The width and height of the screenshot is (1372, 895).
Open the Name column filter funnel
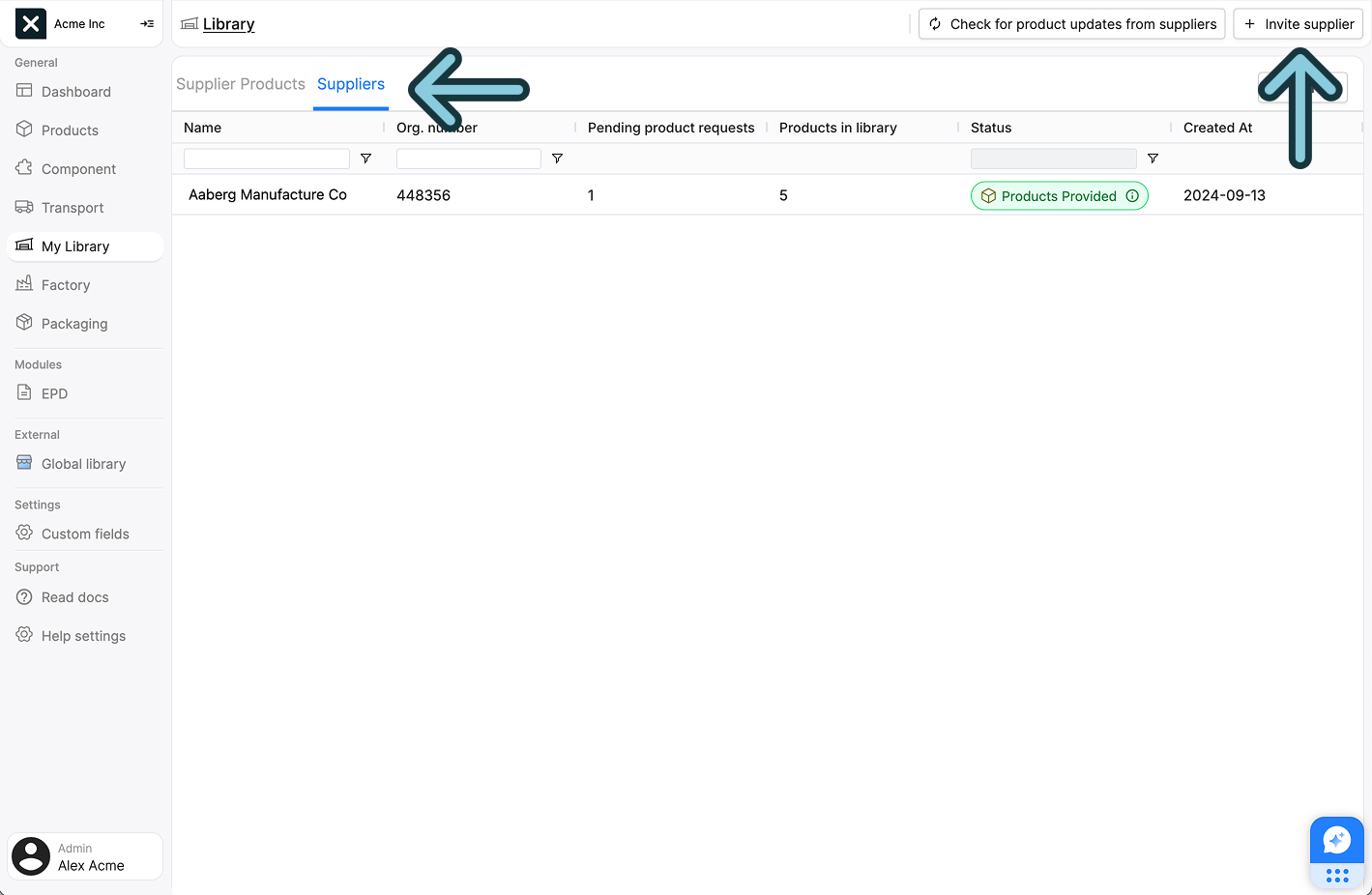[365, 158]
